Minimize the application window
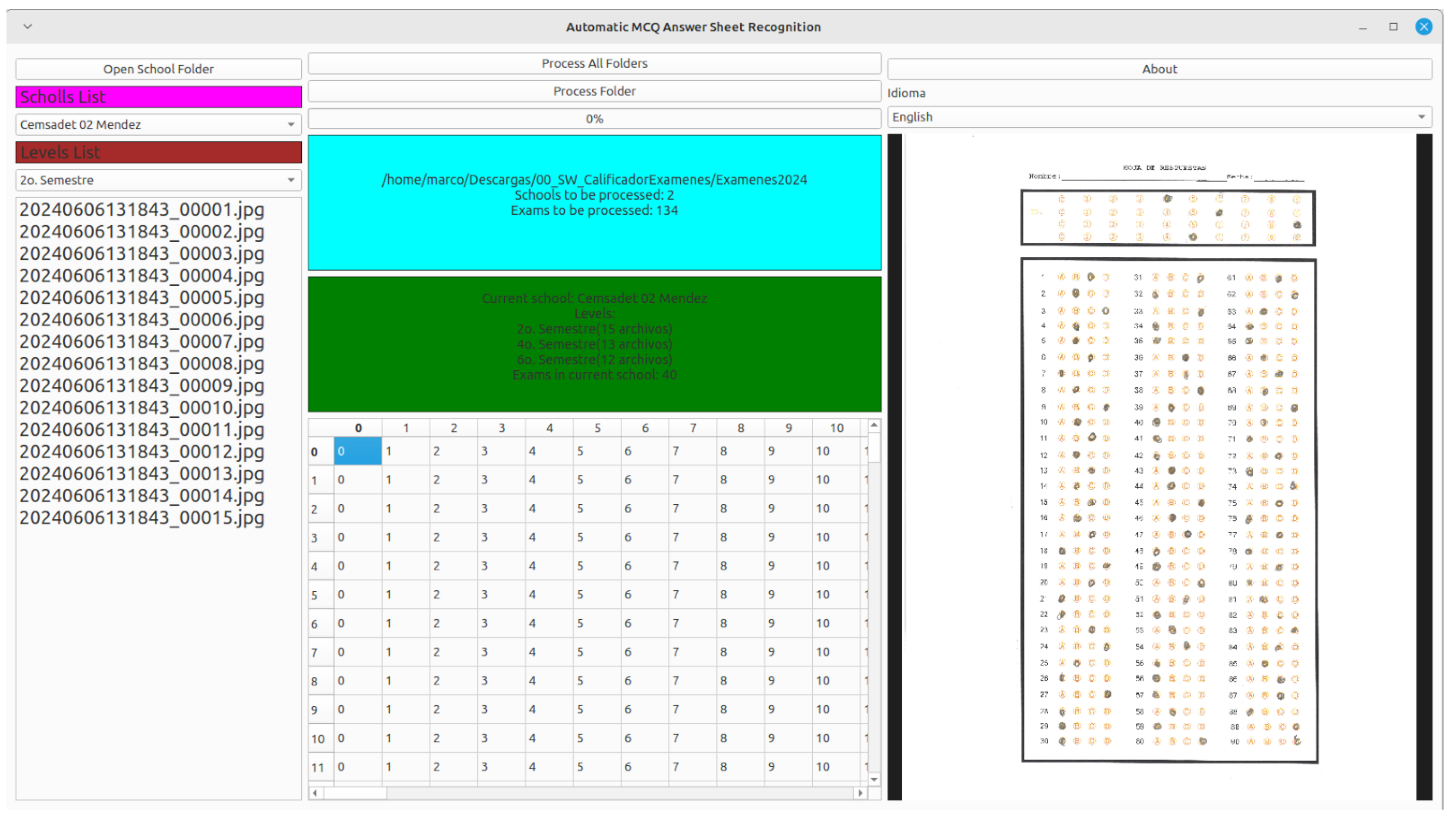The width and height of the screenshot is (1456, 817). tap(1363, 27)
